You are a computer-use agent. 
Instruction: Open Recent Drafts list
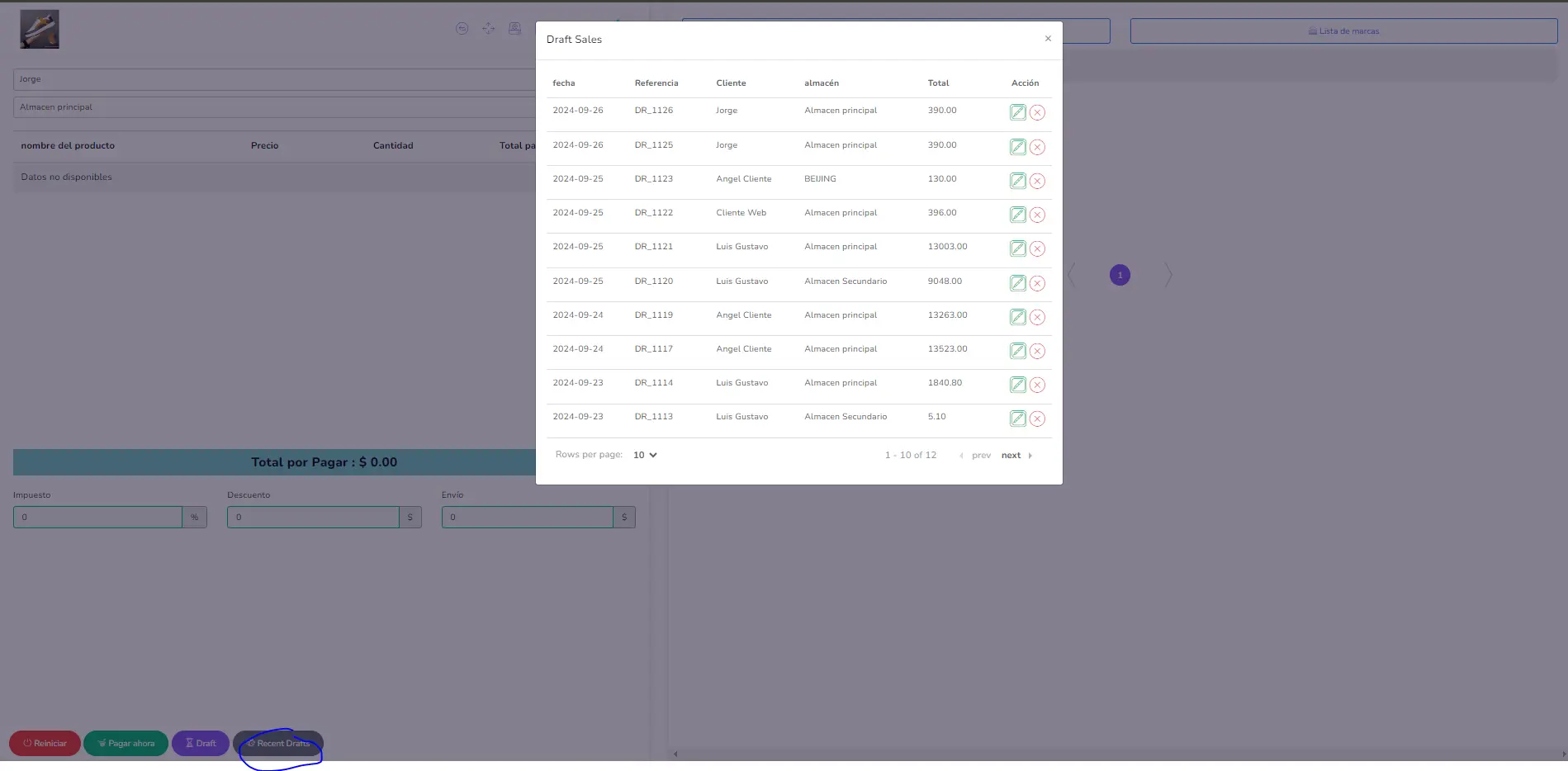tap(278, 743)
